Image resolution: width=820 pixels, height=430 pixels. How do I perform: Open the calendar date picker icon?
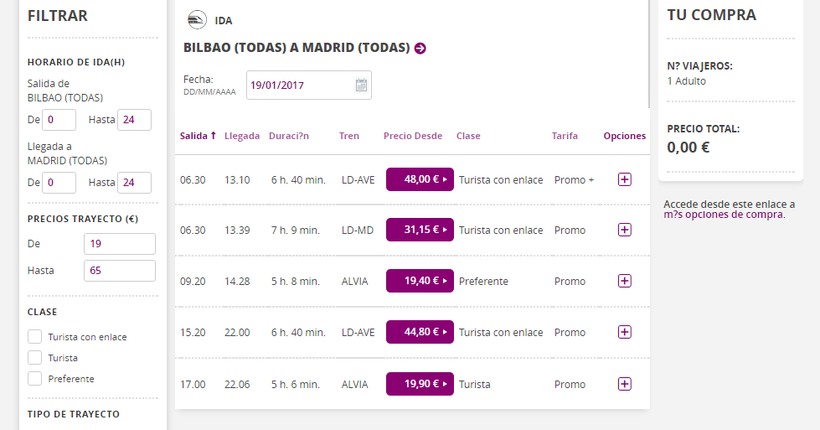pyautogui.click(x=361, y=85)
